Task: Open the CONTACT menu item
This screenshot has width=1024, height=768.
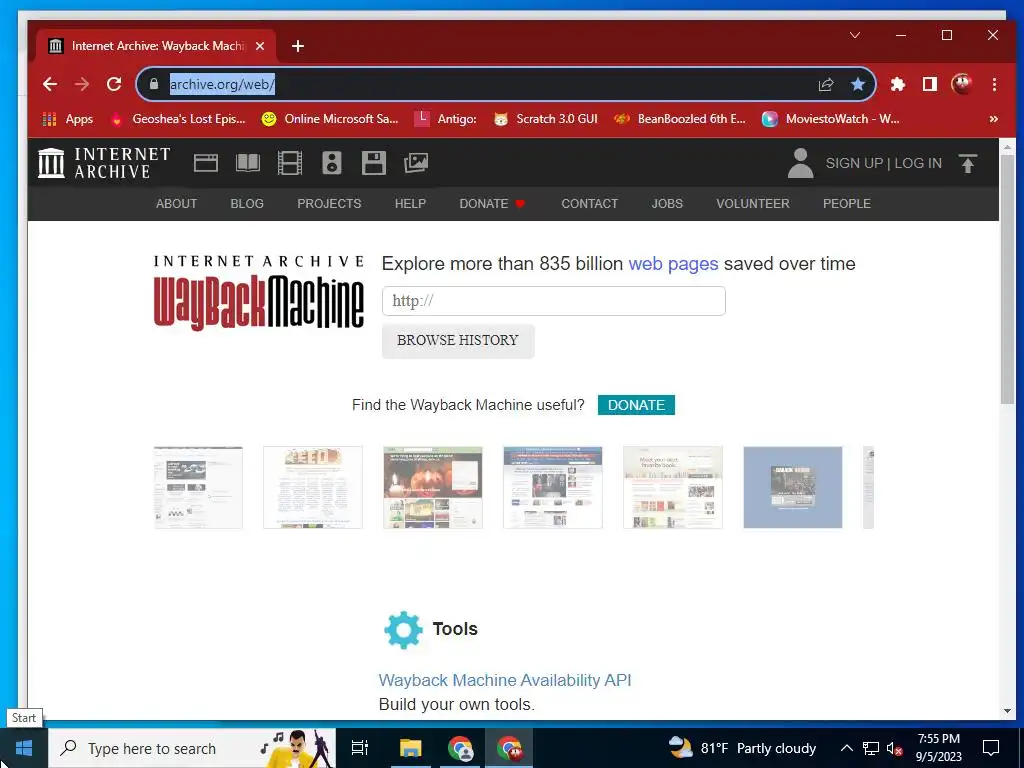Action: 590,204
